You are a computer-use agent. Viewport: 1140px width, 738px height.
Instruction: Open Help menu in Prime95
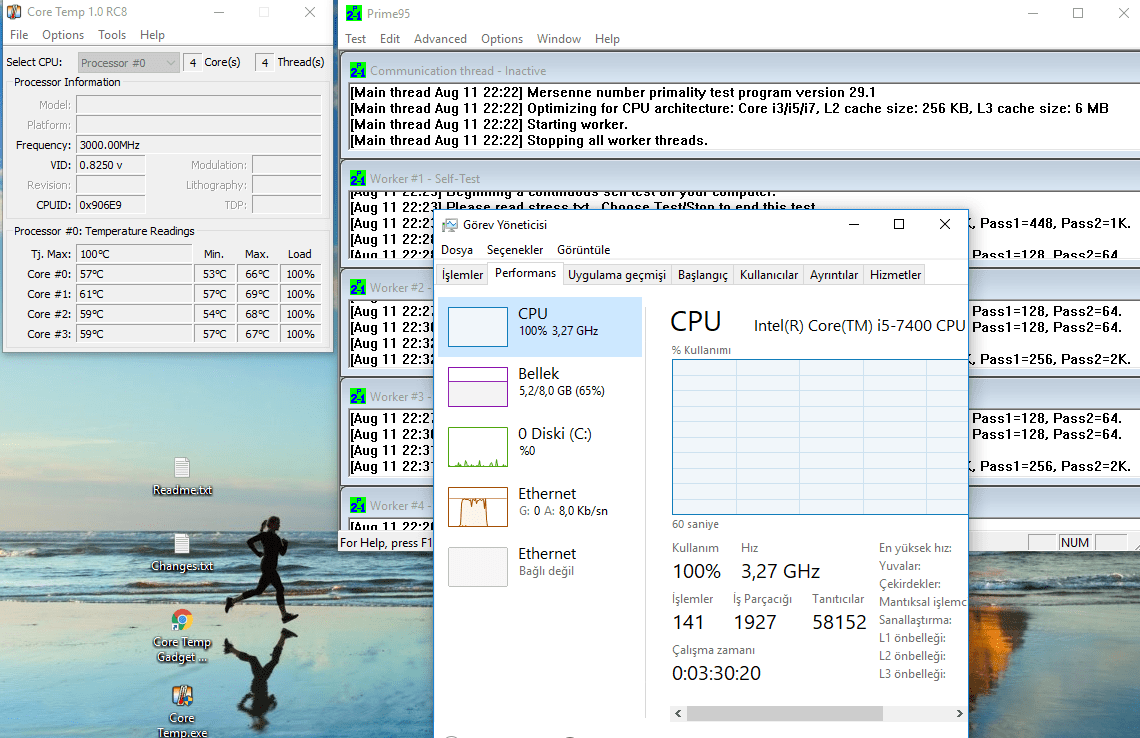pos(607,39)
